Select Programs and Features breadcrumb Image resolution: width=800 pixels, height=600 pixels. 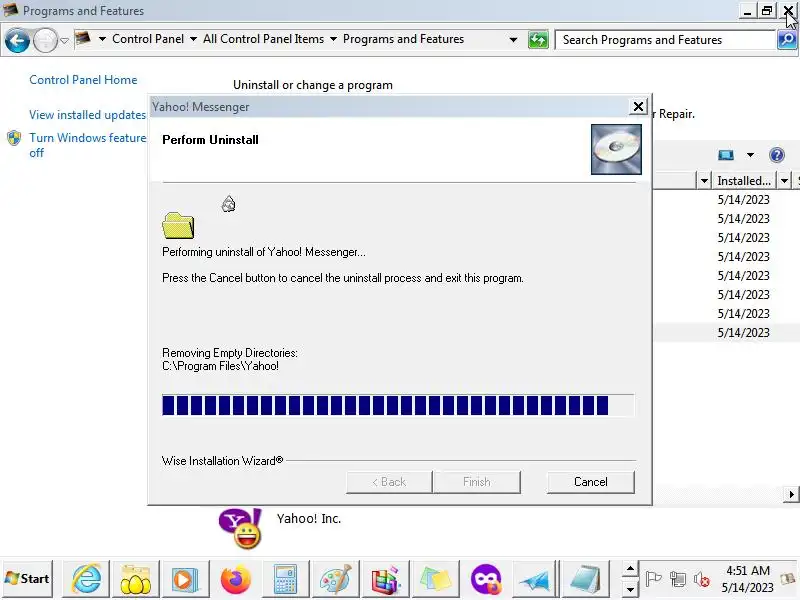403,39
